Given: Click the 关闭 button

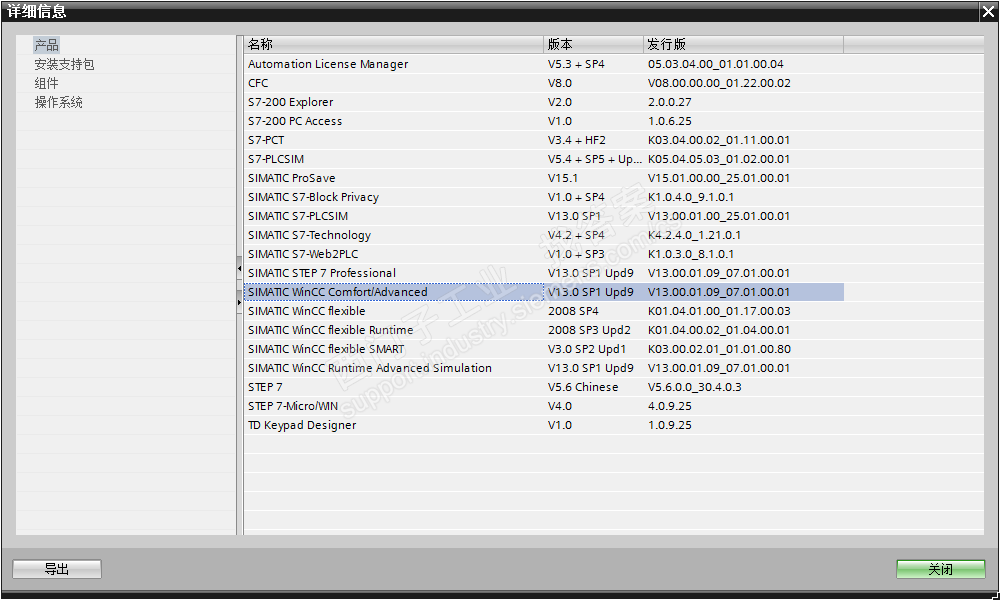Looking at the screenshot, I should point(941,569).
